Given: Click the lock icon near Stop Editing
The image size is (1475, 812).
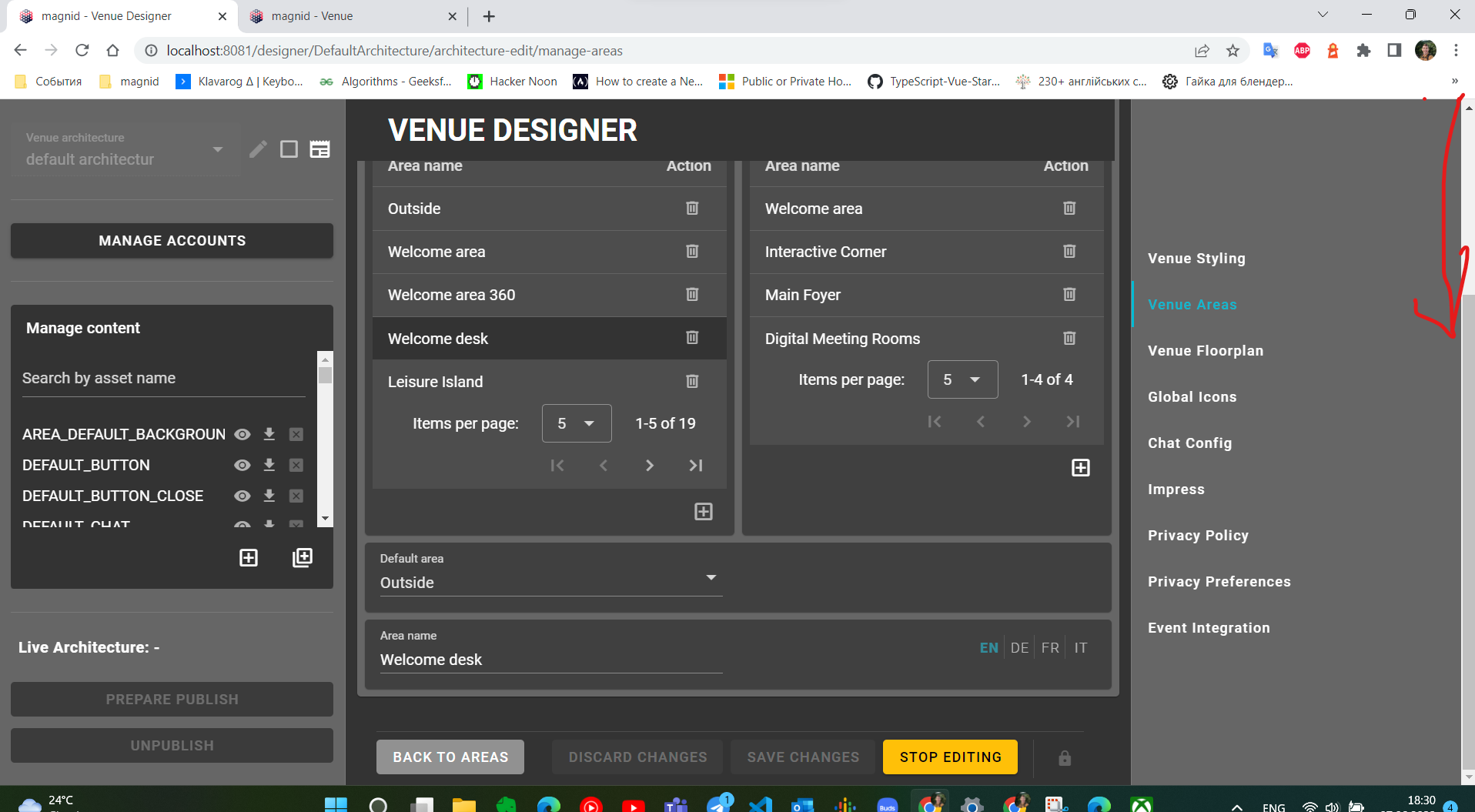Looking at the screenshot, I should tap(1064, 757).
